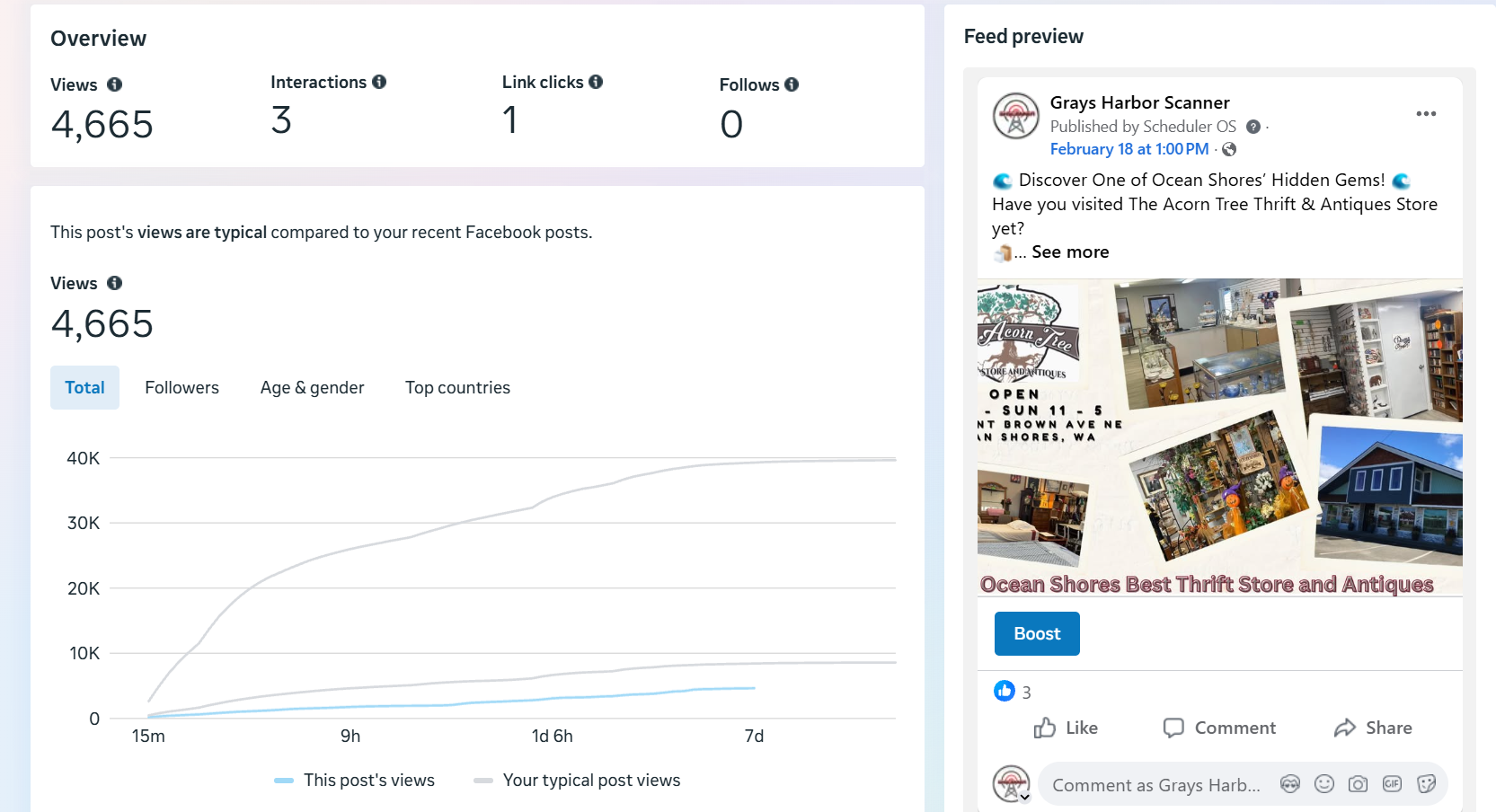The image size is (1496, 812).
Task: Click the info icon beside Overview Views
Action: [114, 84]
